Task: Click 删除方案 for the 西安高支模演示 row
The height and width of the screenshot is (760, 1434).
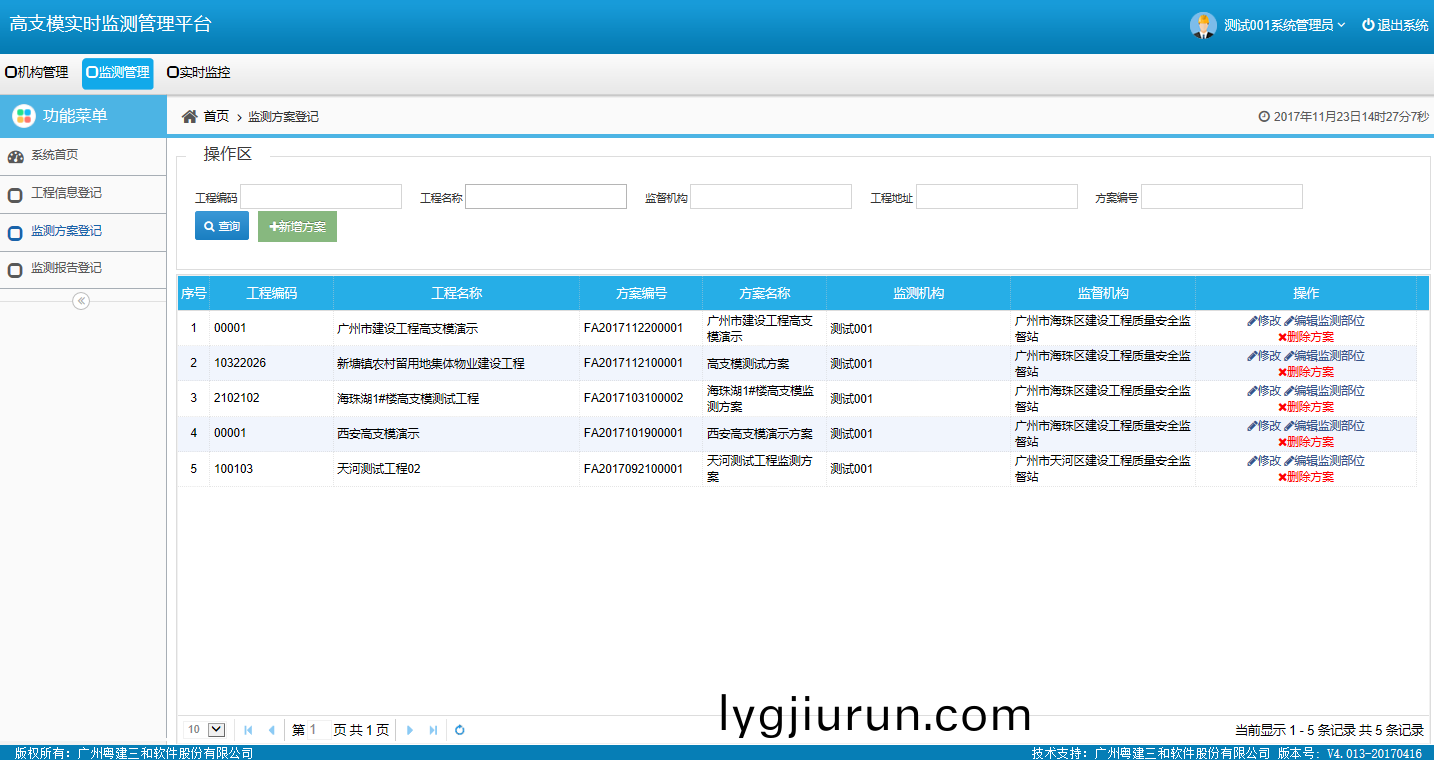Action: pos(1305,442)
